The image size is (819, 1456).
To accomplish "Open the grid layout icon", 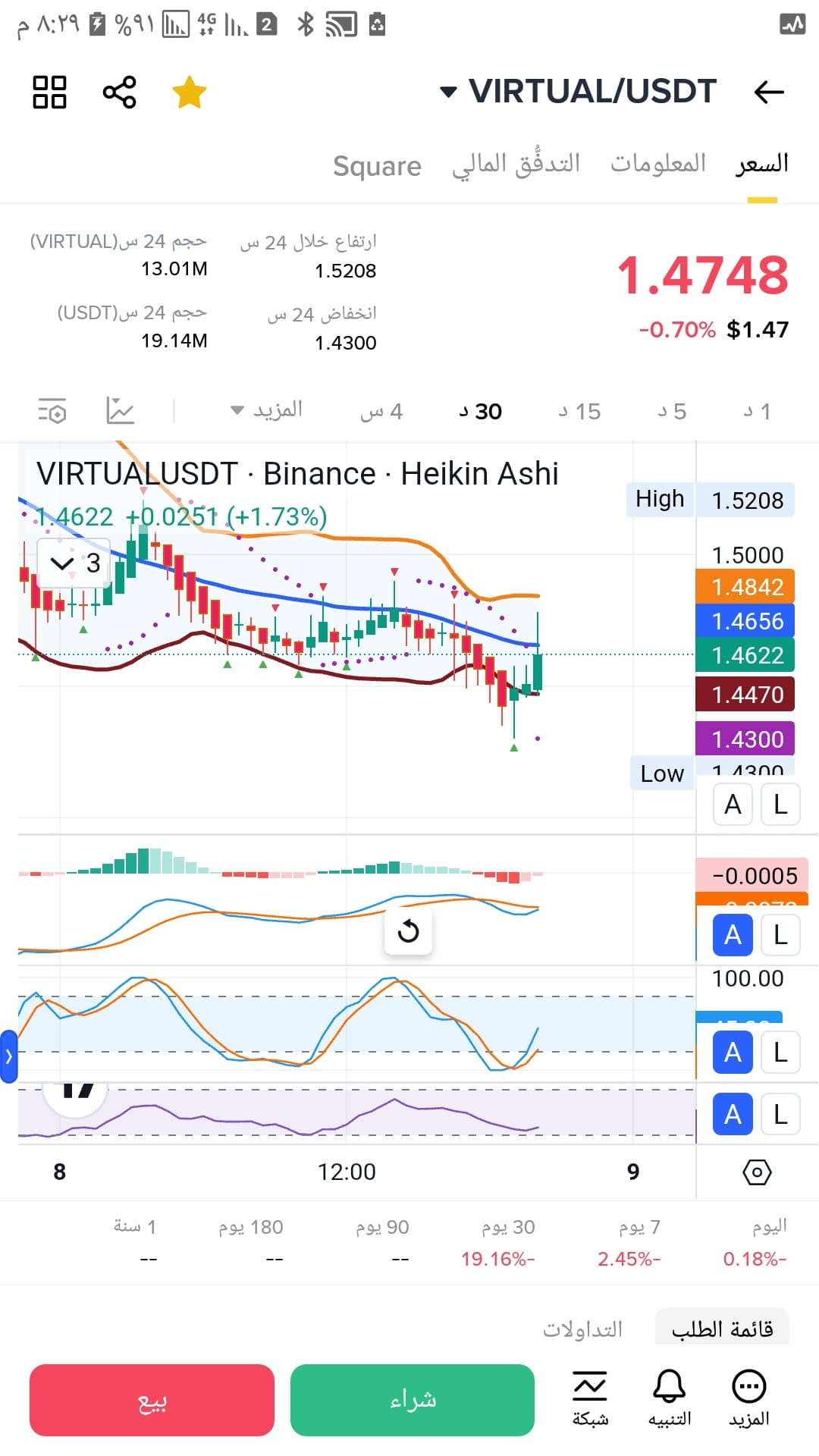I will [49, 93].
